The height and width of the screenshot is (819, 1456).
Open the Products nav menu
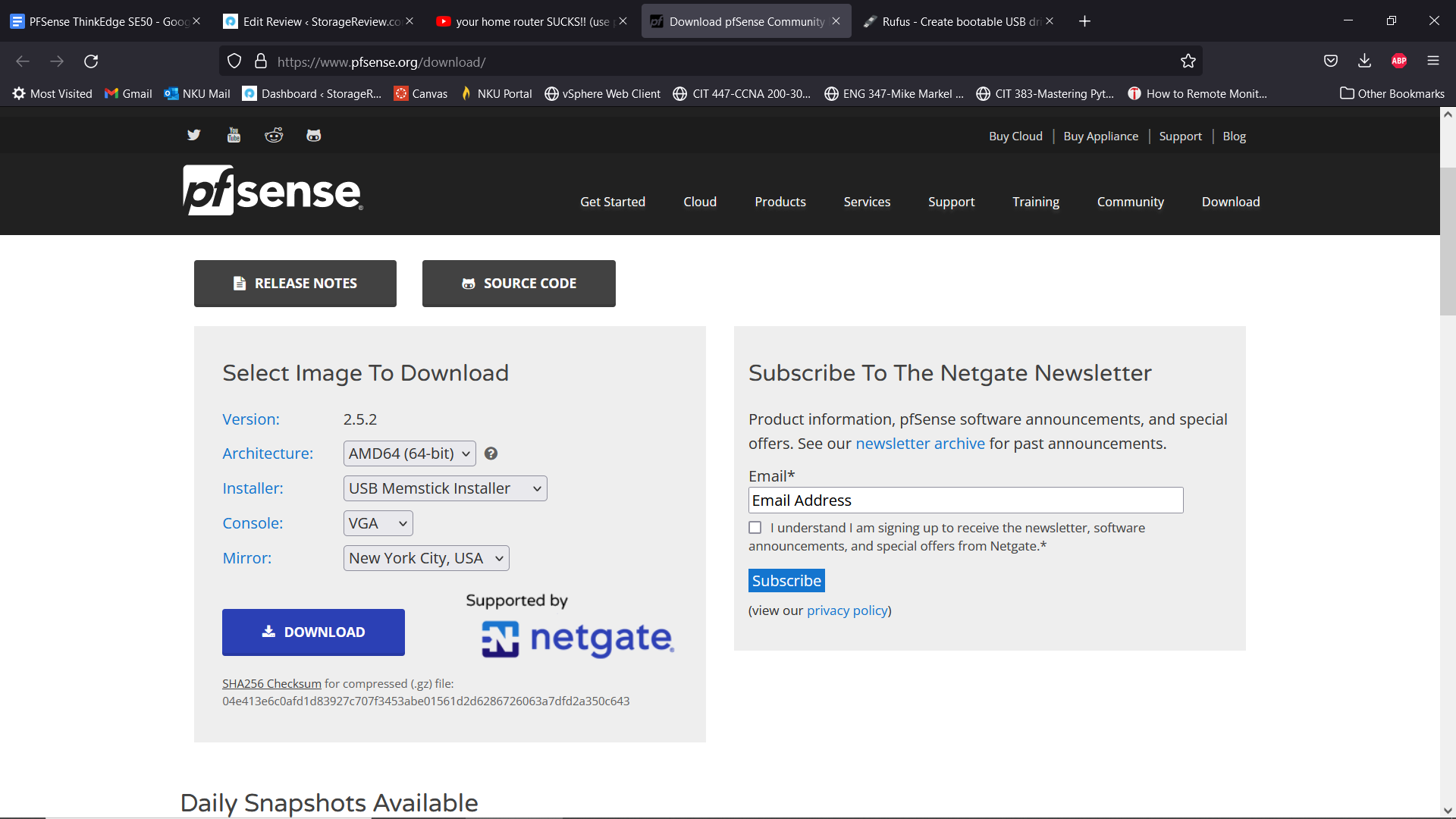[780, 202]
